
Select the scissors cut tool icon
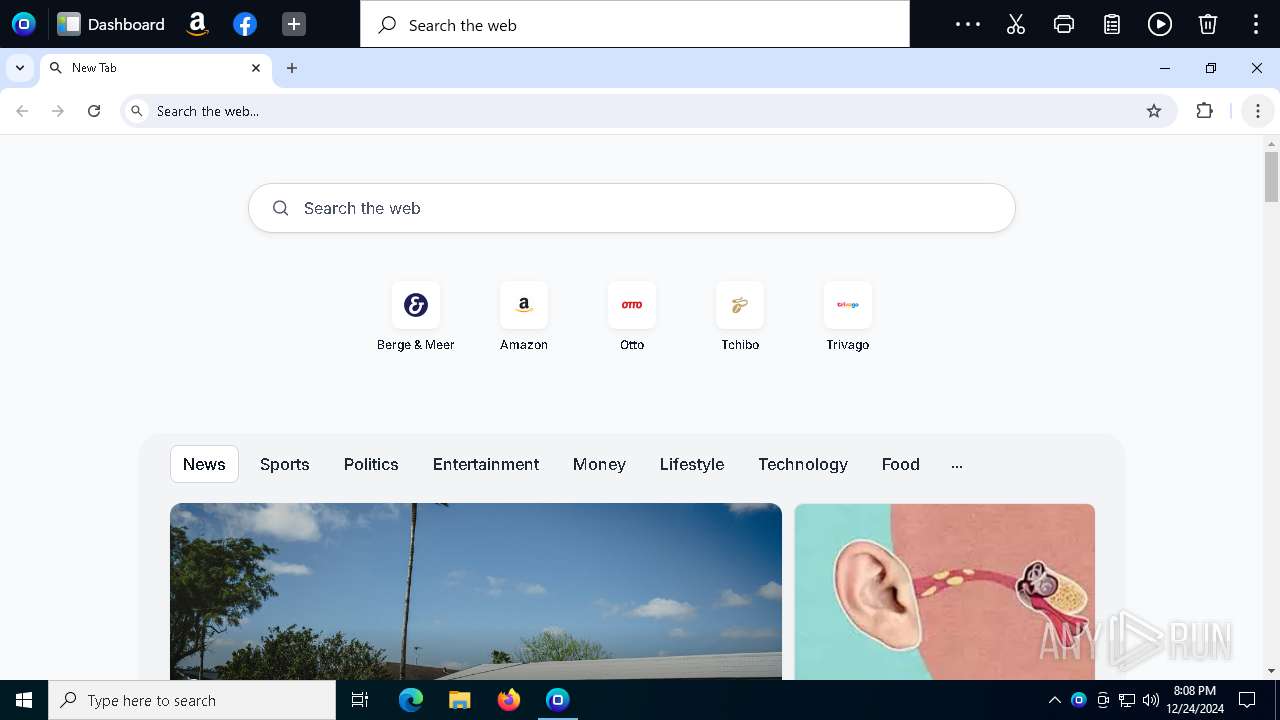point(1016,24)
